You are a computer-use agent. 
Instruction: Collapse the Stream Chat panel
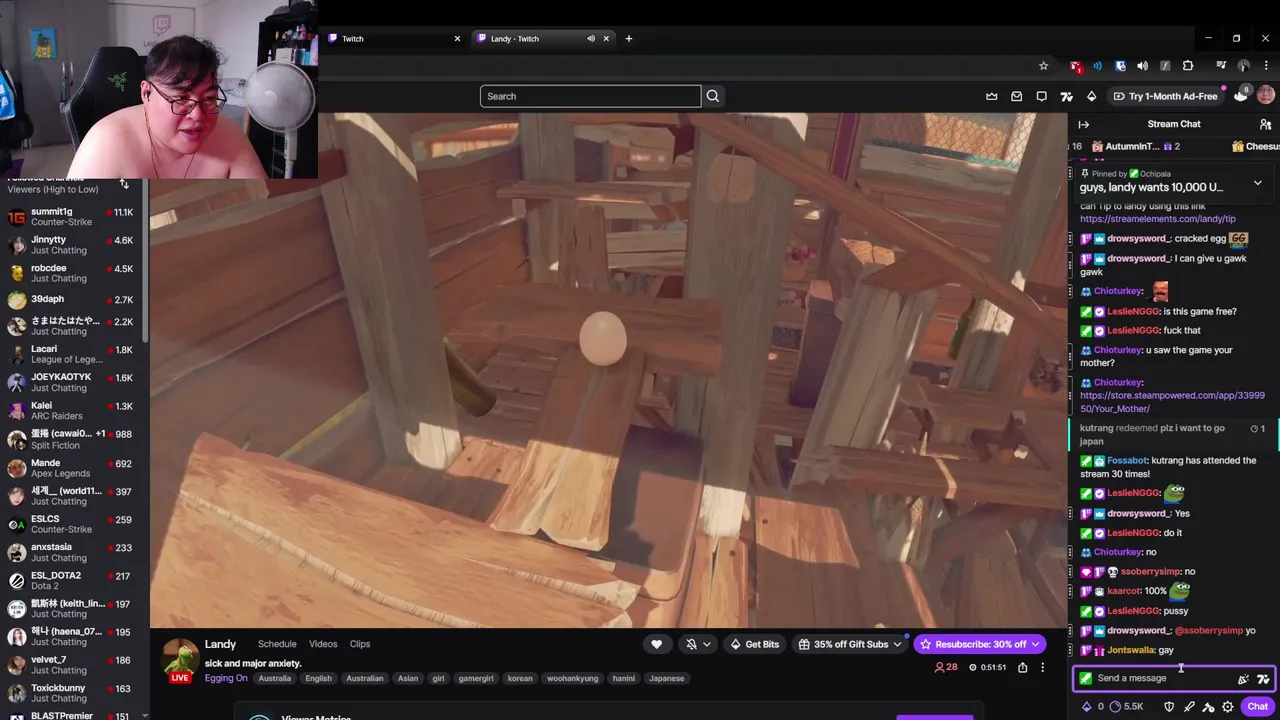[1083, 124]
